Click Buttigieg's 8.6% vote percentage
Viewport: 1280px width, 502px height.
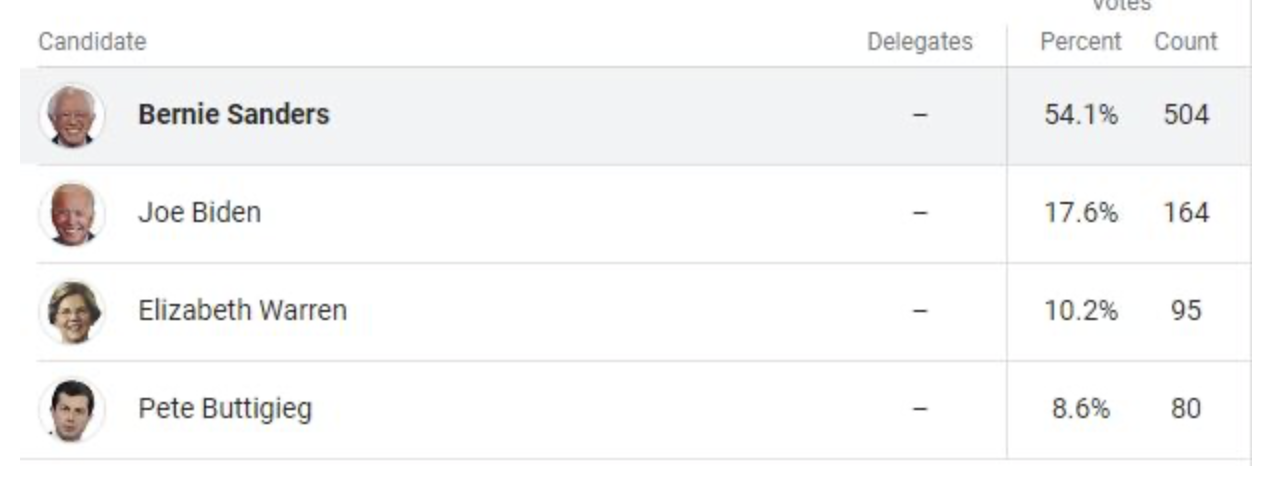[1081, 409]
